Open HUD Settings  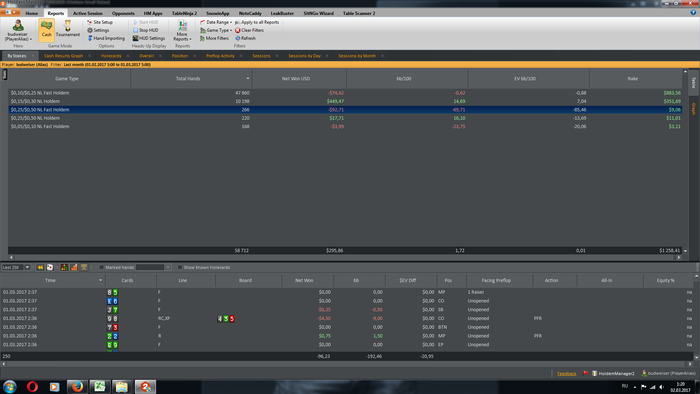point(149,38)
